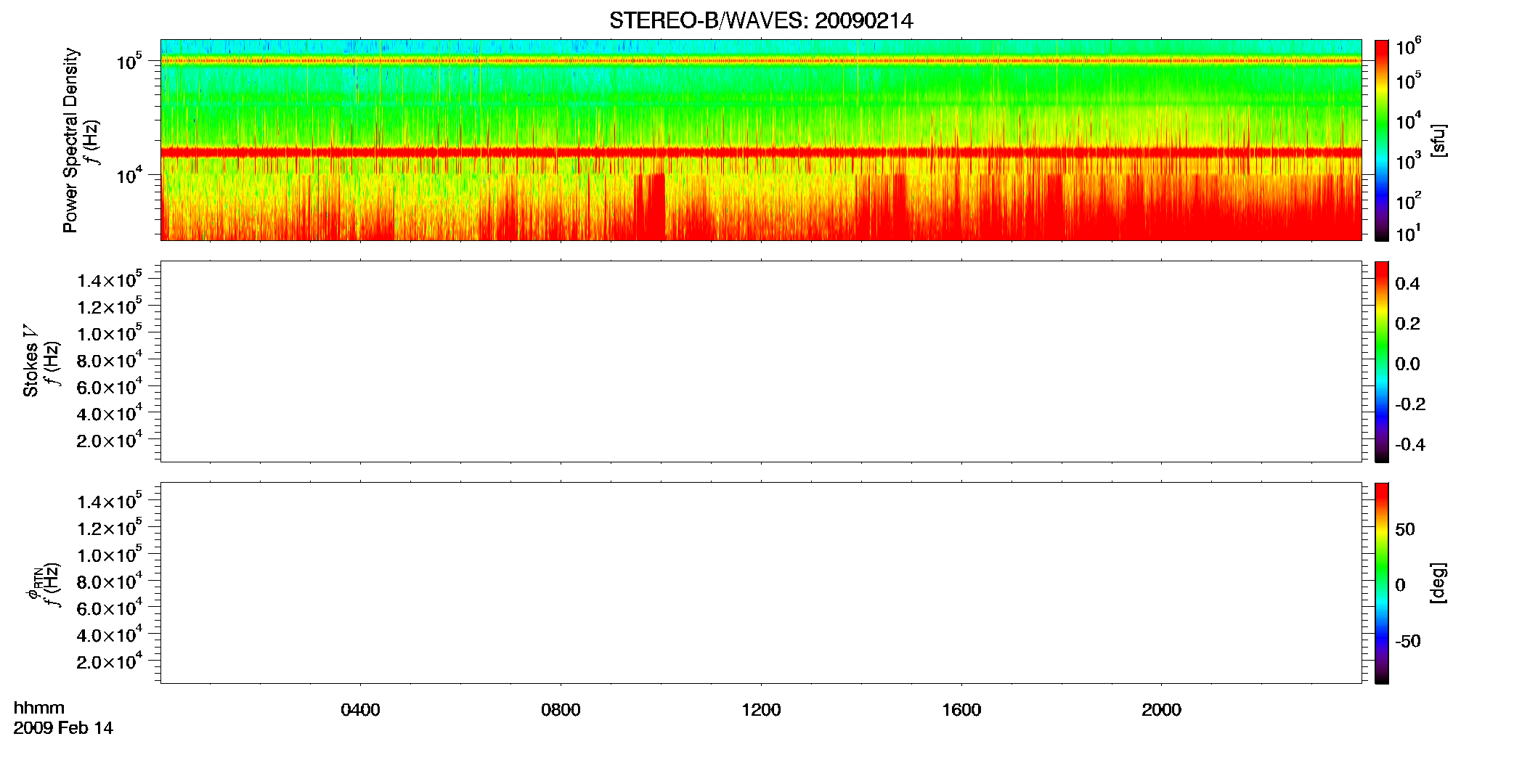The image size is (1522, 784).
Task: Click the Power Spectral Density axis label
Action: point(70,140)
